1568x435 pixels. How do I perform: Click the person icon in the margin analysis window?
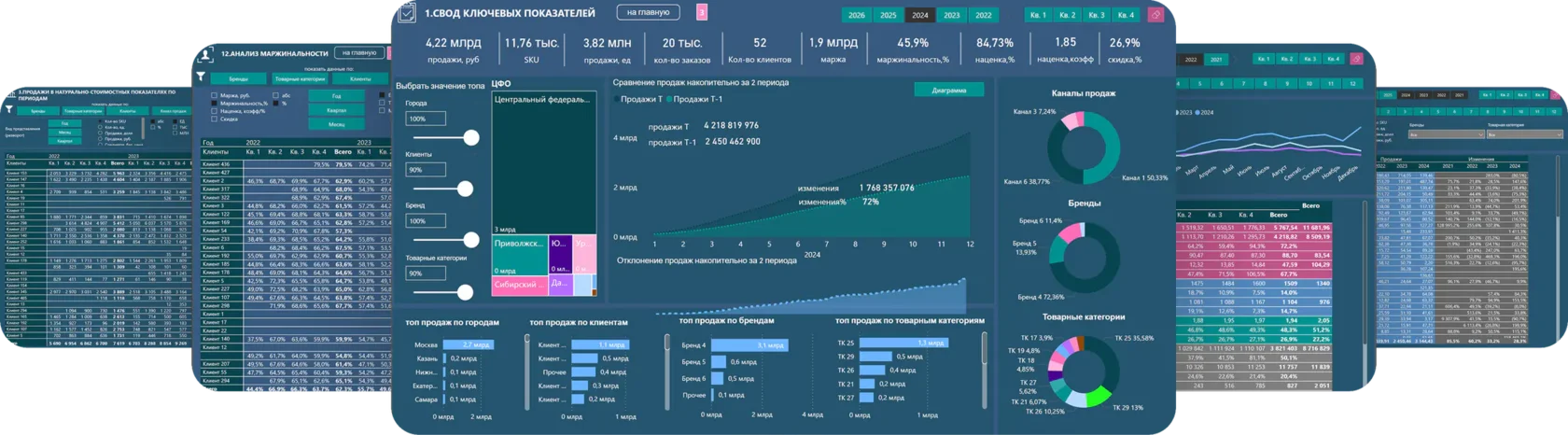(x=207, y=55)
